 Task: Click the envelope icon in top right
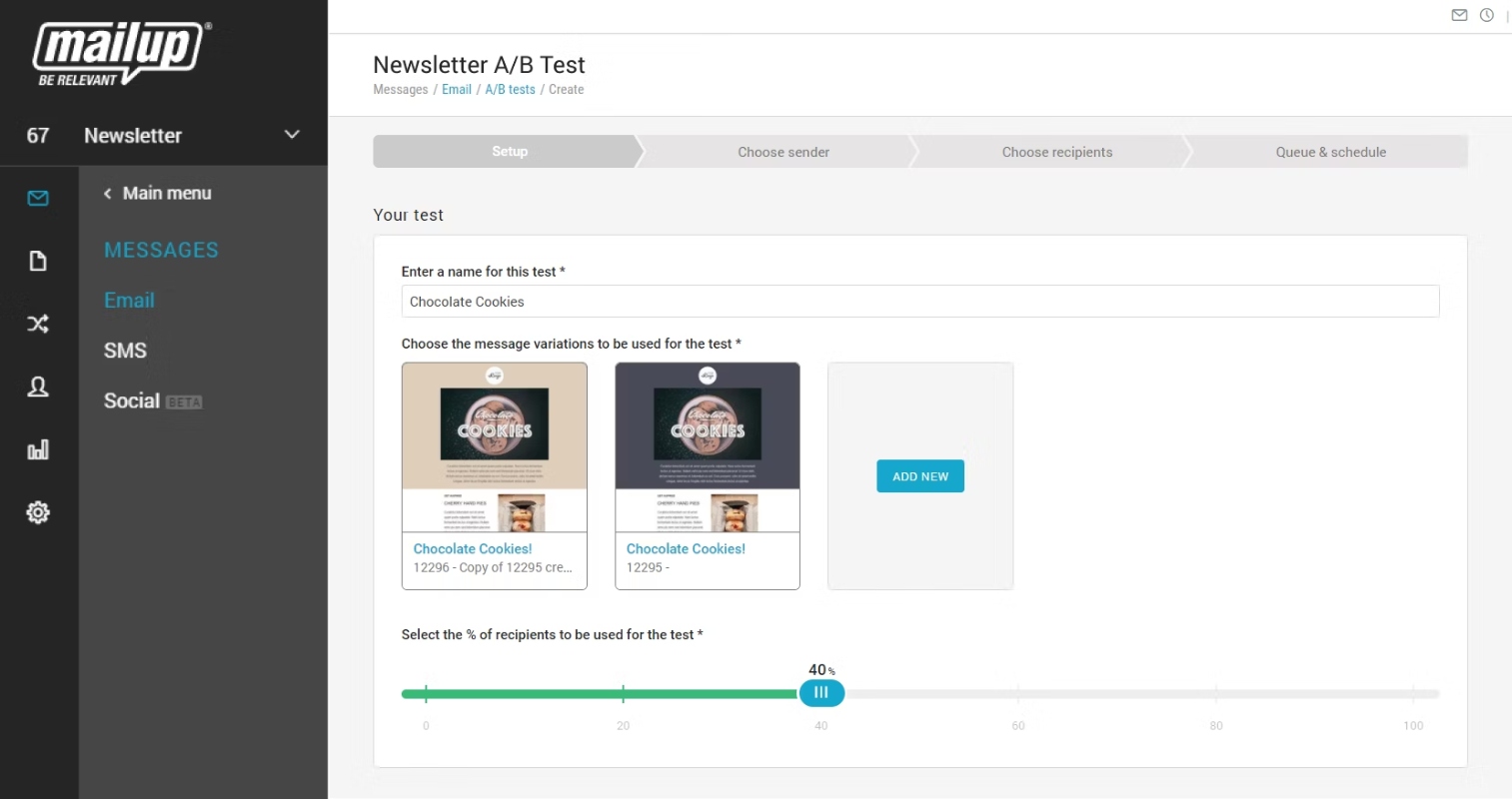[x=1459, y=15]
